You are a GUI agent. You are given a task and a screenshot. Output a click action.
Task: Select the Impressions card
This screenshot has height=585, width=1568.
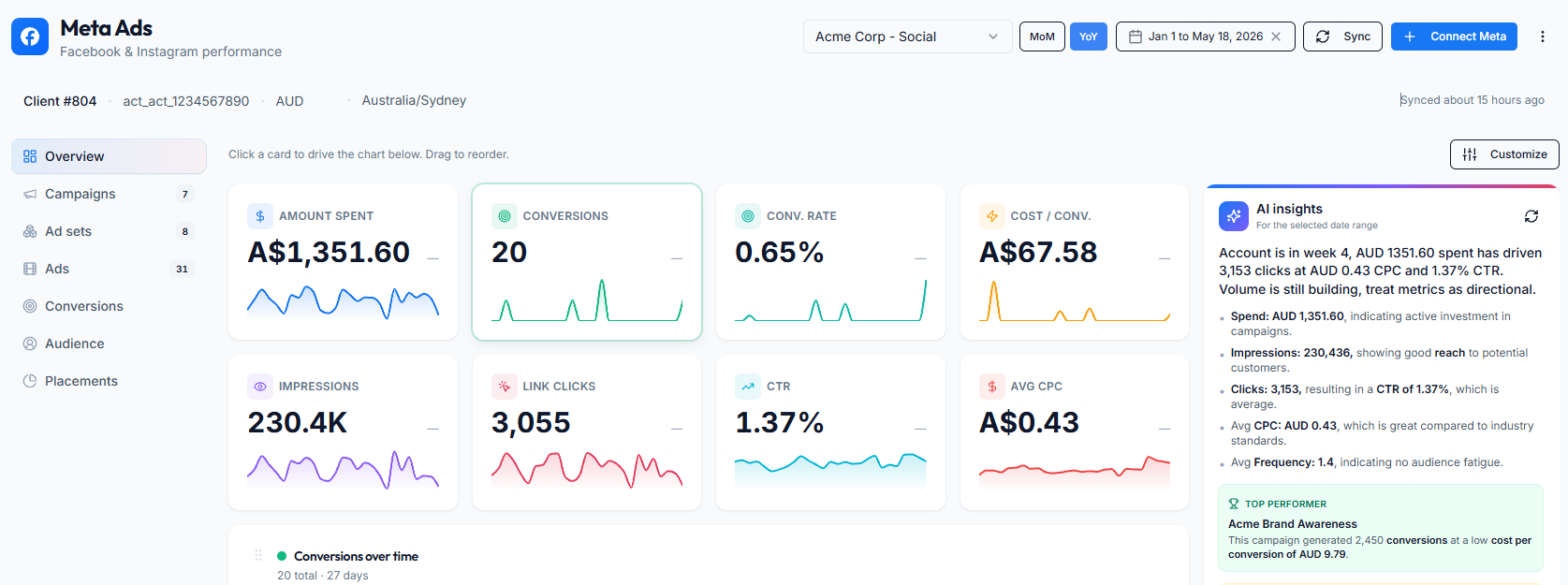pyautogui.click(x=343, y=432)
